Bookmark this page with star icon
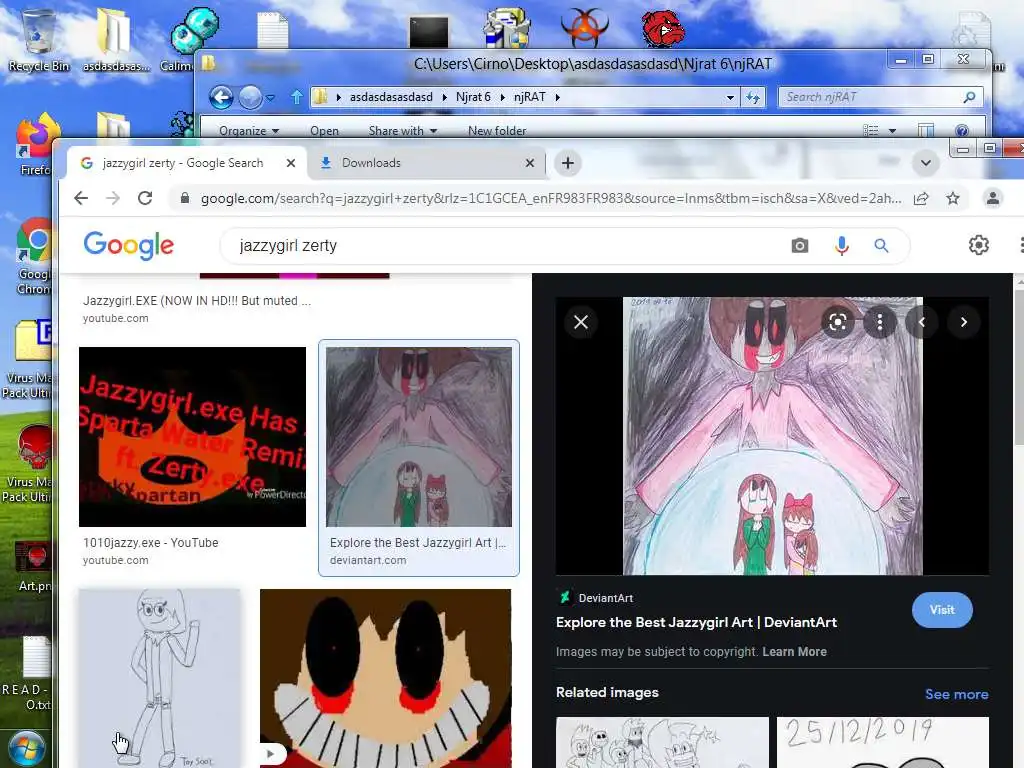The height and width of the screenshot is (768, 1024). click(953, 198)
